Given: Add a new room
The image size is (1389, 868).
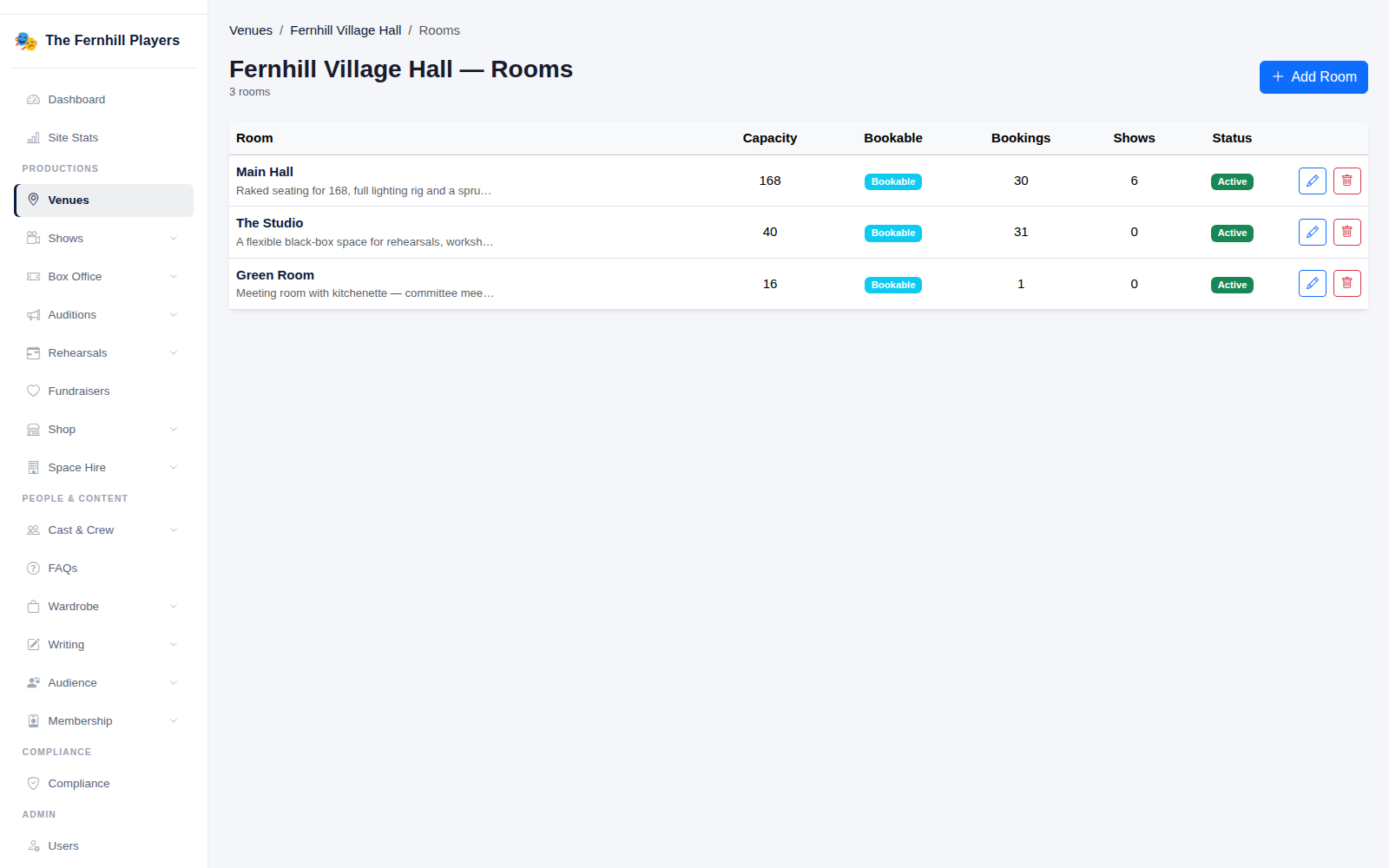Looking at the screenshot, I should (x=1313, y=77).
